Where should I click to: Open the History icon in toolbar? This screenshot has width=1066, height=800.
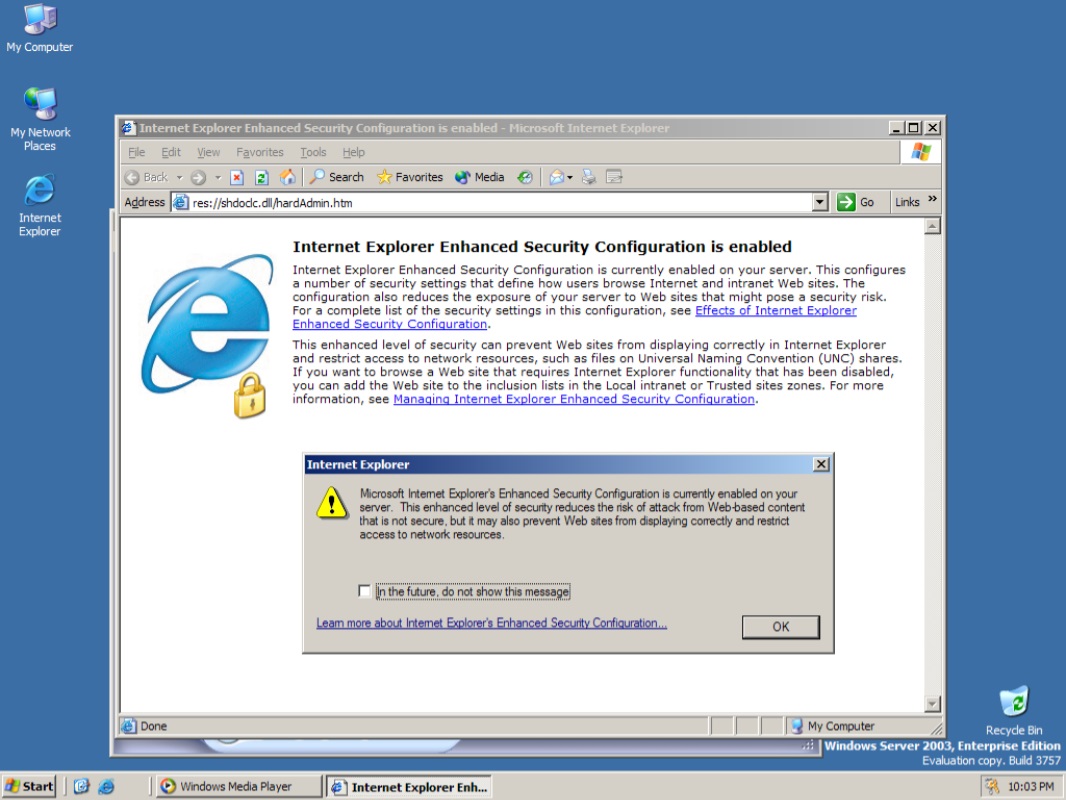coord(524,177)
